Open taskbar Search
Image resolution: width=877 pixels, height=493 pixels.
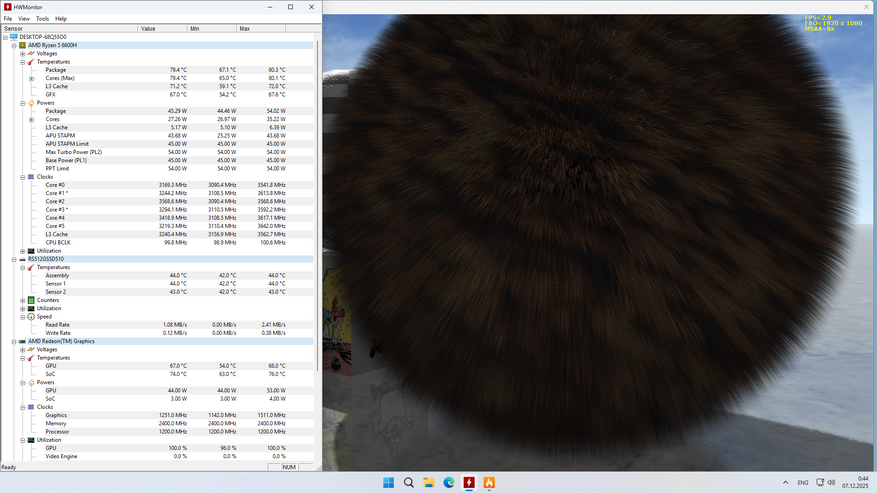click(409, 482)
